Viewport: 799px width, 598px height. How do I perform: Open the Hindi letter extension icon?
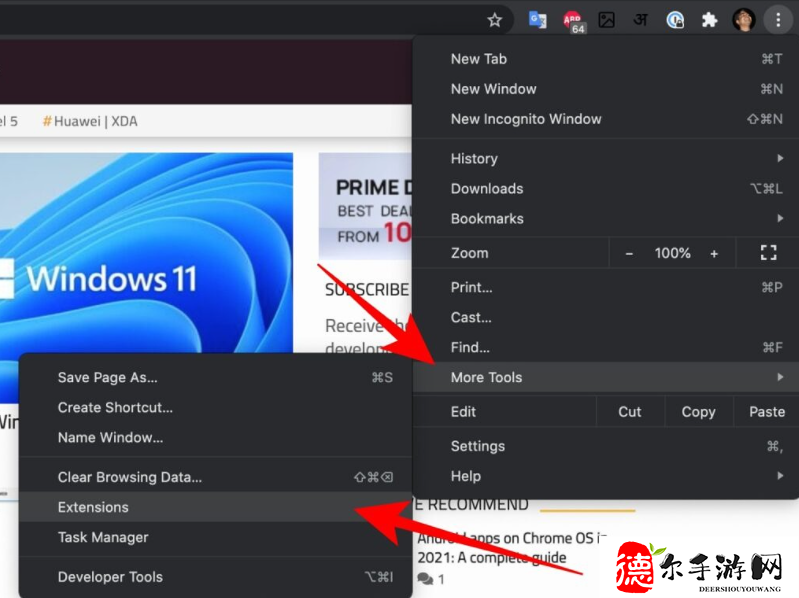coord(641,20)
